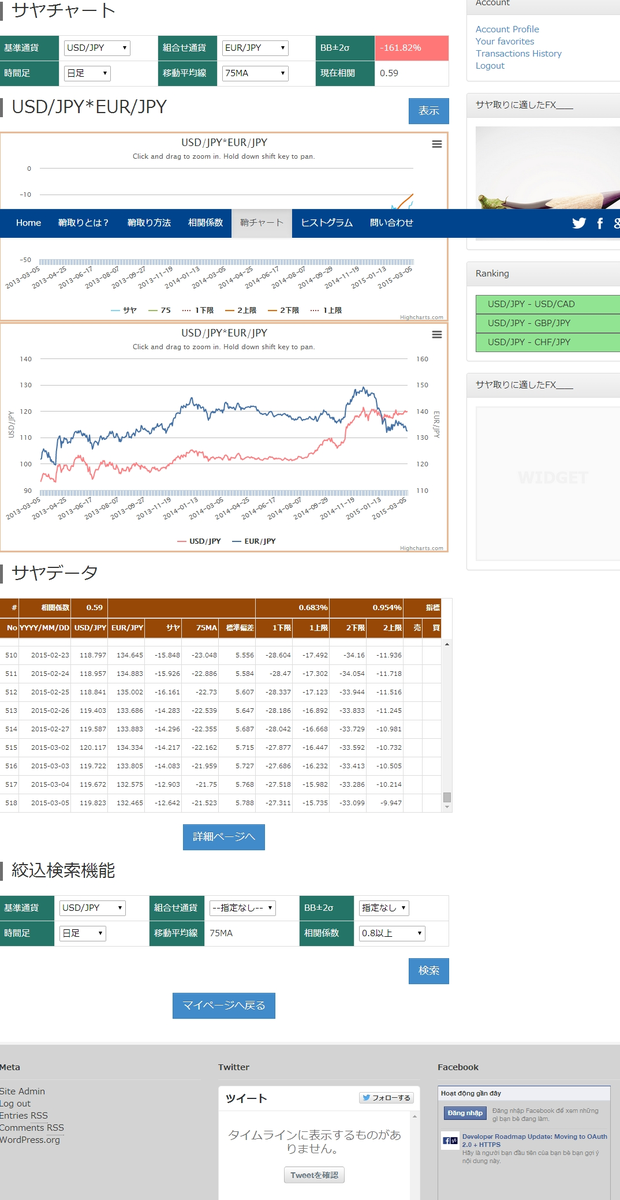620x1200 pixels.
Task: Click the 検索 button
Action: (x=429, y=971)
